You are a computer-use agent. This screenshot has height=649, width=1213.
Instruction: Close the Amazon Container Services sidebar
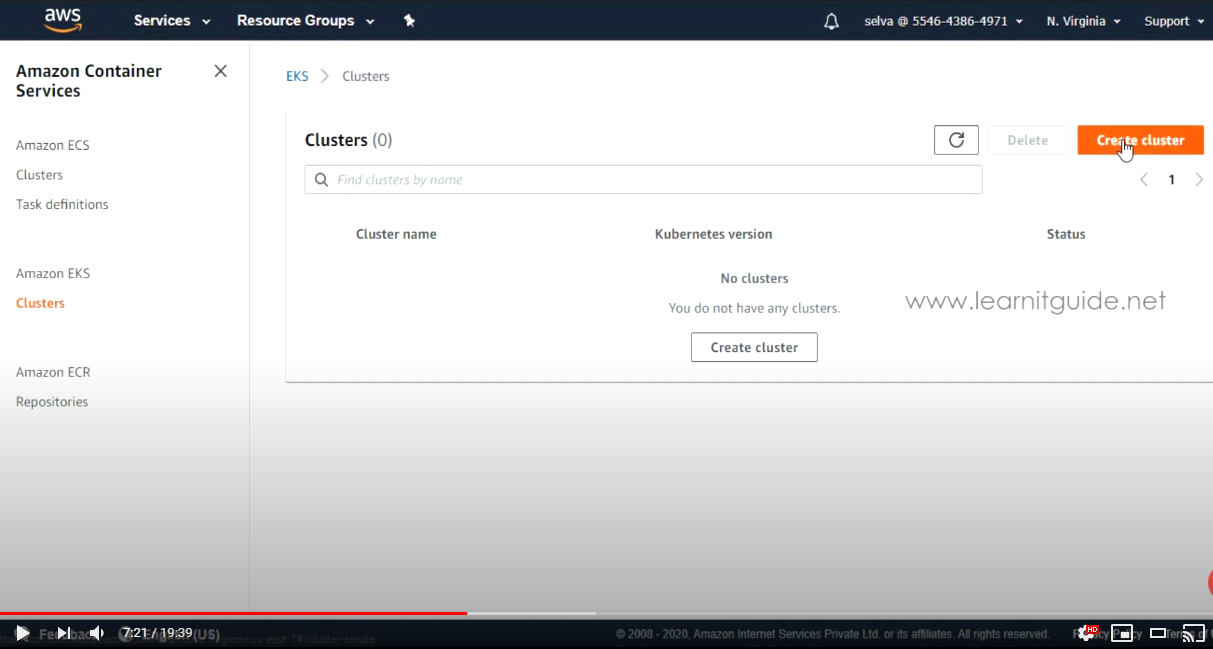click(221, 71)
